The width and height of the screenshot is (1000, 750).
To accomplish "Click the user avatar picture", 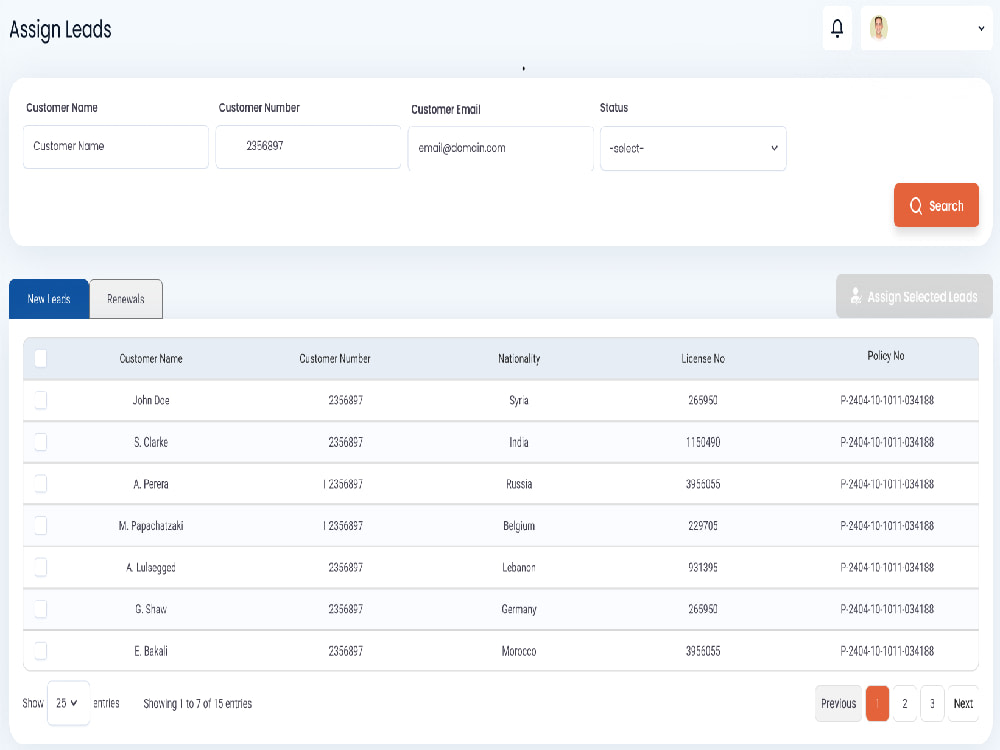I will [879, 28].
